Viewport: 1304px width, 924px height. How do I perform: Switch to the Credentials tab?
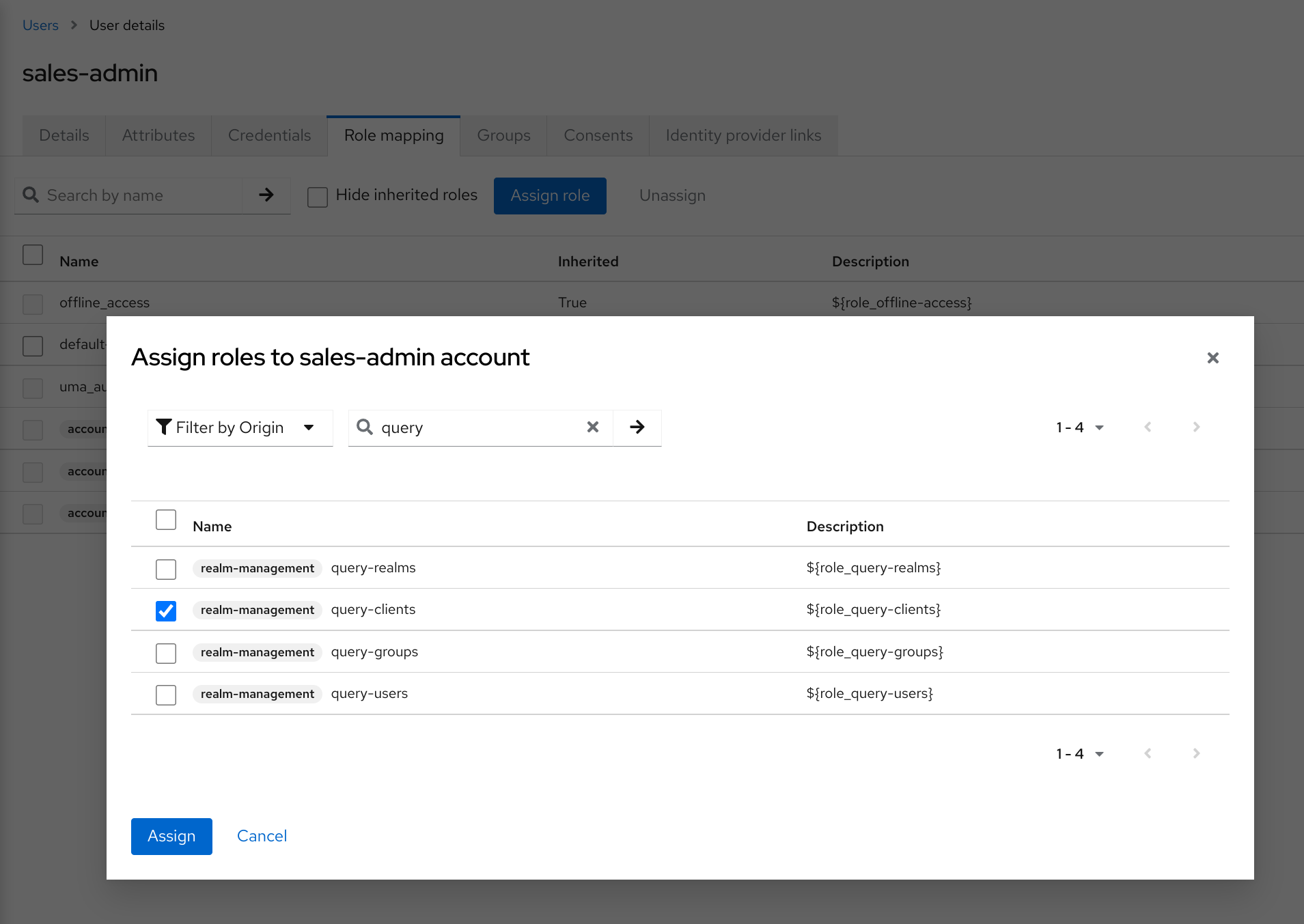269,135
